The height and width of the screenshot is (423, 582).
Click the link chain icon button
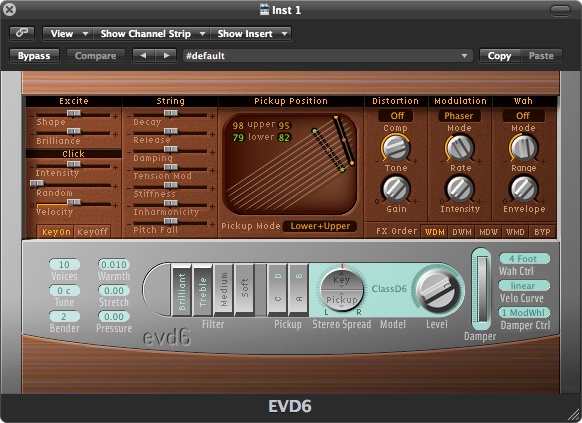click(22, 33)
